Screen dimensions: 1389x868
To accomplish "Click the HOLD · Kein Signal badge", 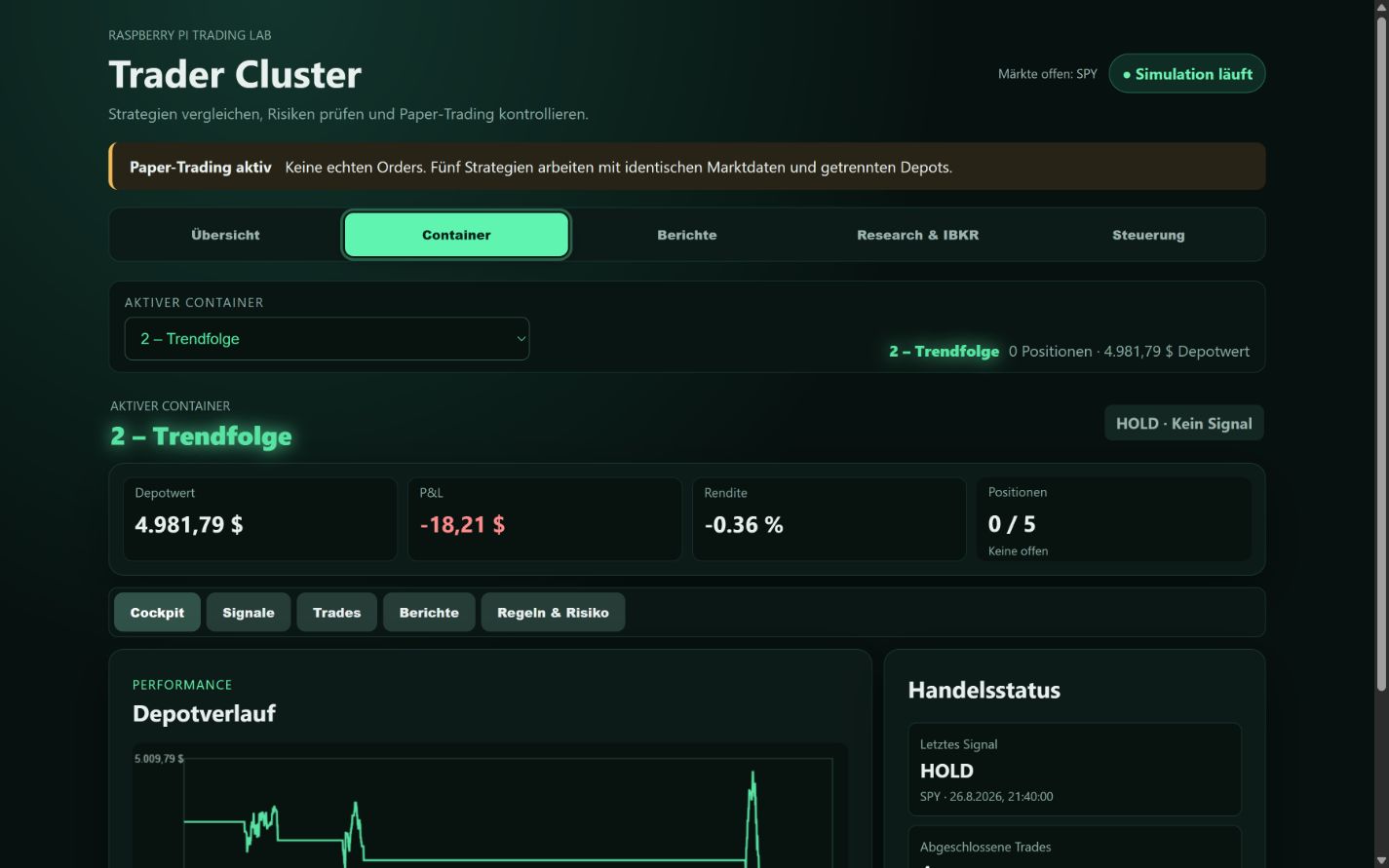I will tap(1183, 424).
